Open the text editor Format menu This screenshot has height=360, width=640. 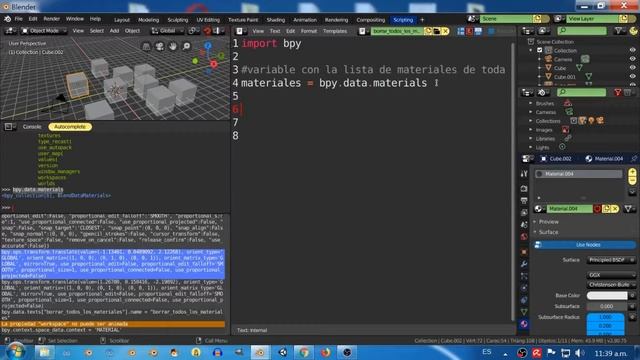[308, 31]
